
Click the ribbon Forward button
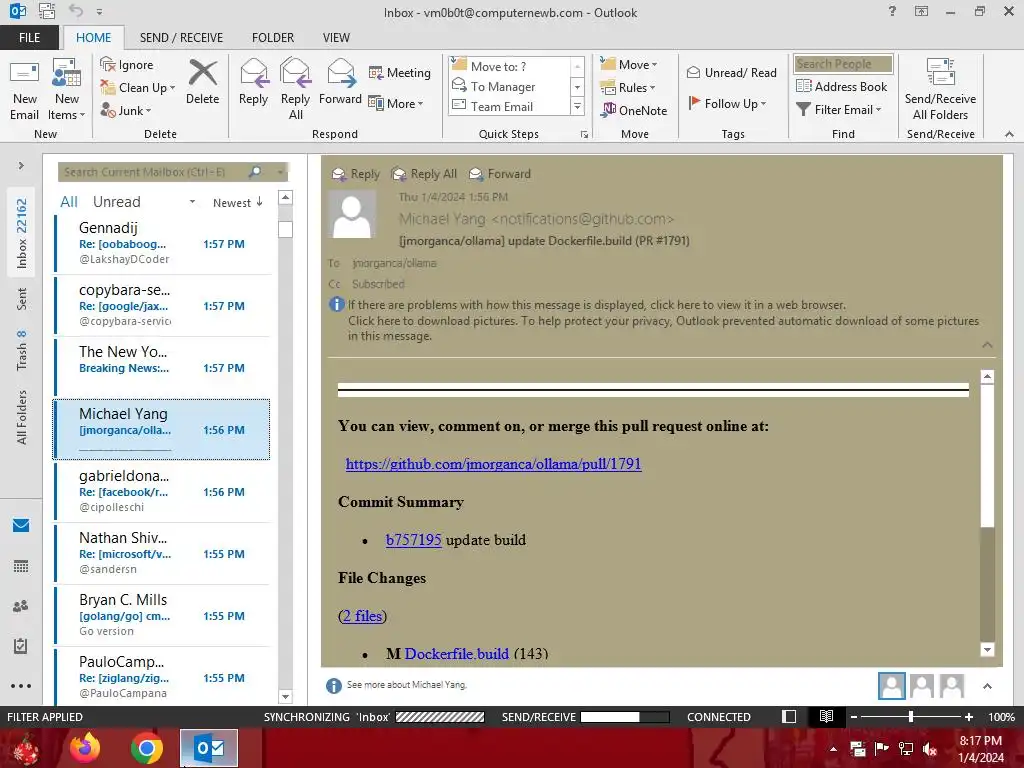[340, 82]
